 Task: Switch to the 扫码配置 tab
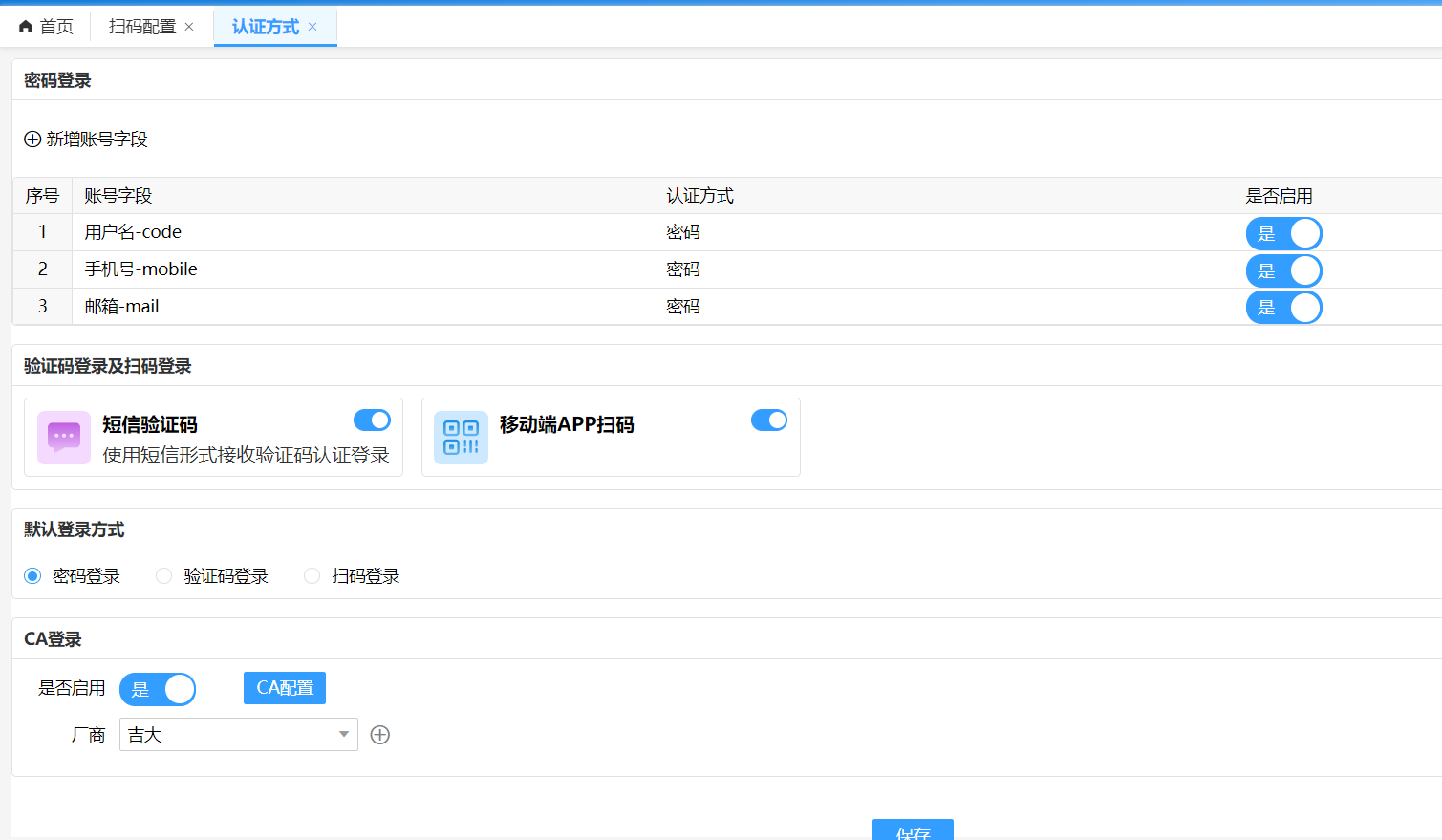coord(142,27)
